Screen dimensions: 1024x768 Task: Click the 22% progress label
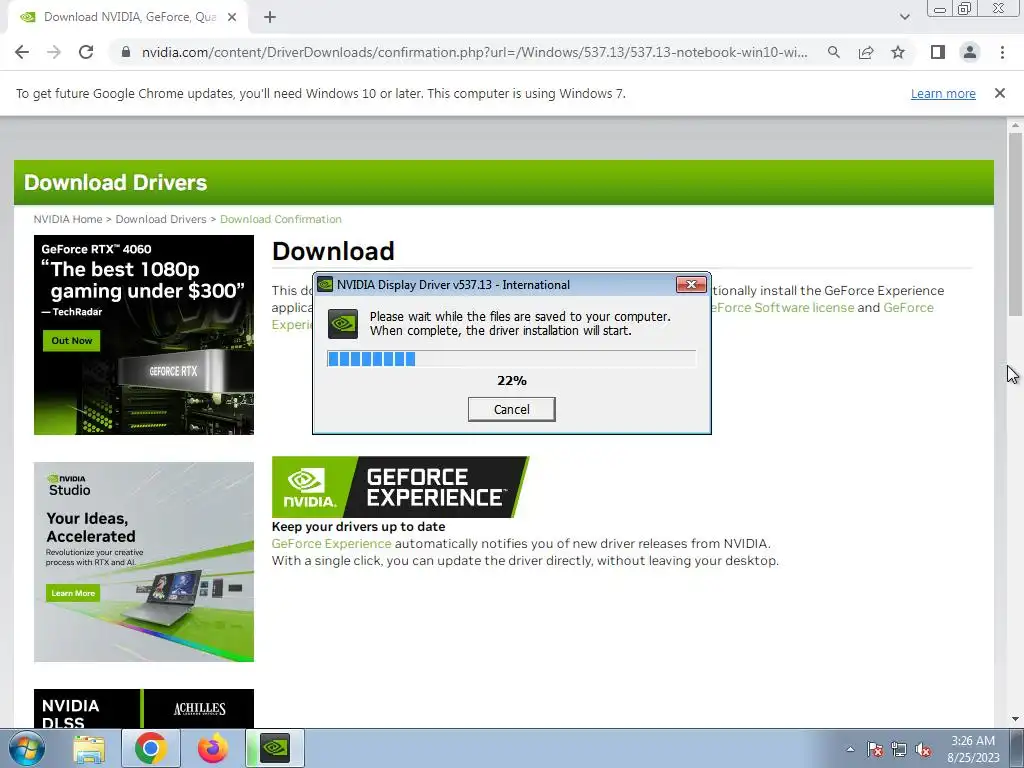511,381
